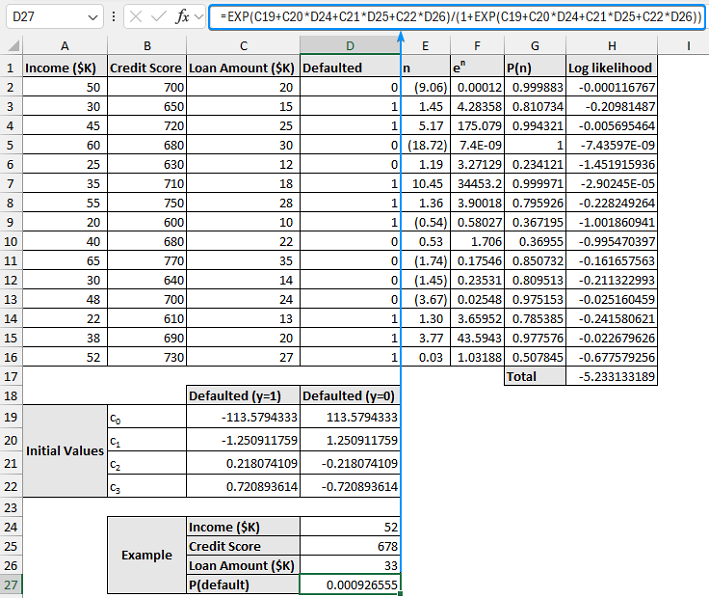Select column D header

(349, 46)
